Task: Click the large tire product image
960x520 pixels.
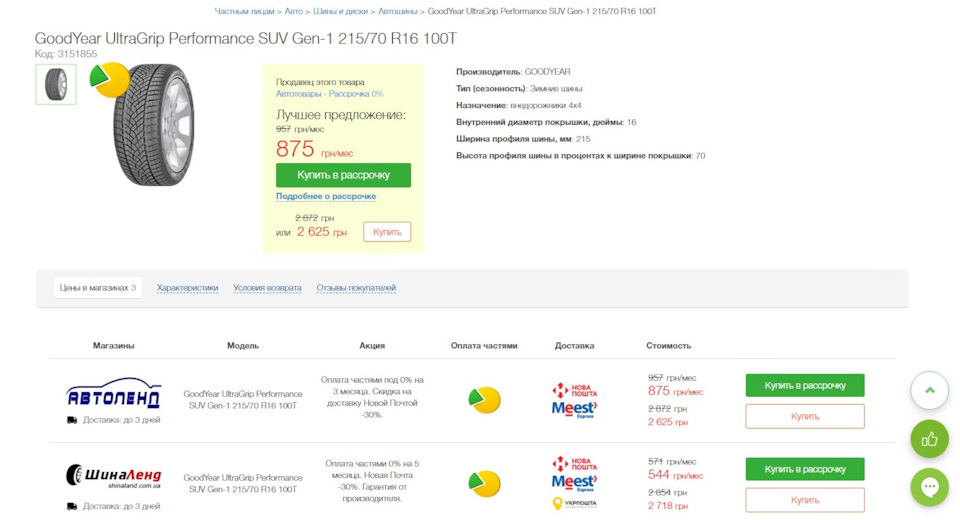Action: click(x=154, y=125)
